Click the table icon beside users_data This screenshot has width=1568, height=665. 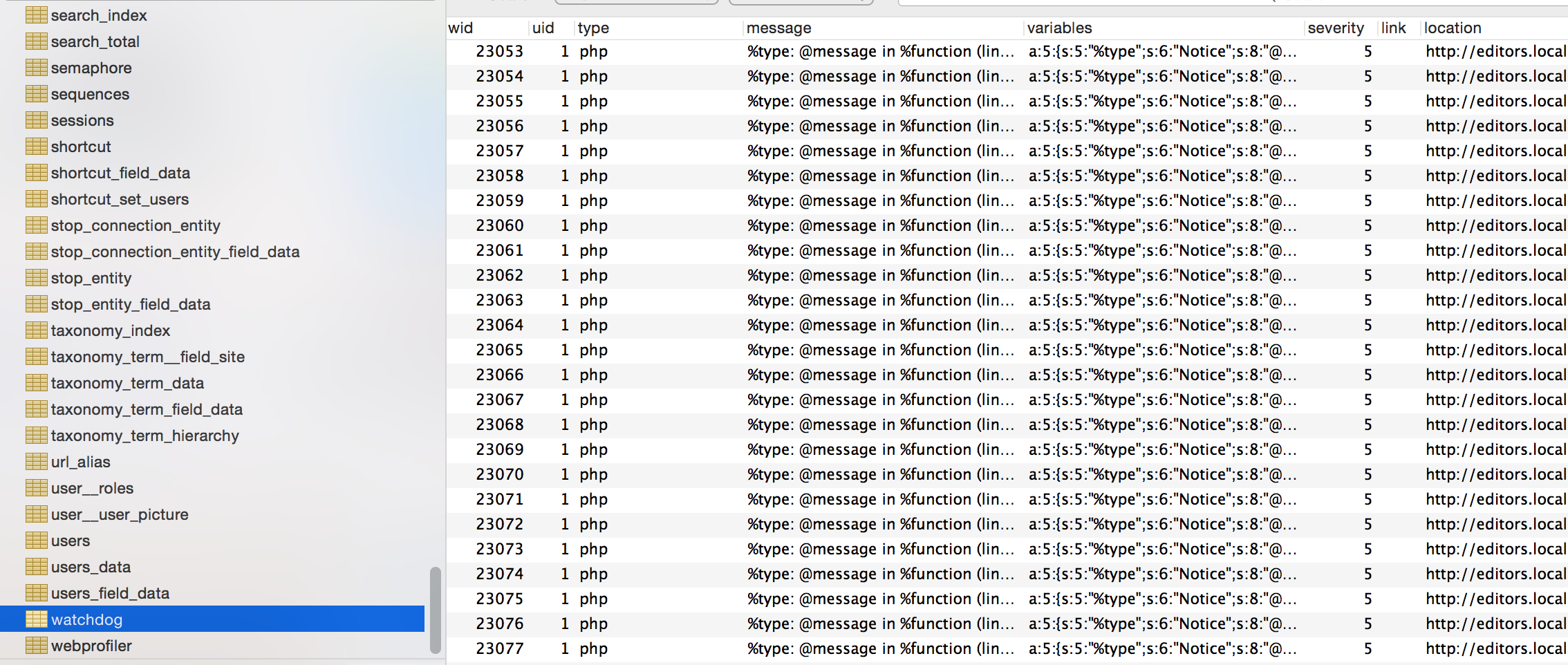tap(37, 566)
